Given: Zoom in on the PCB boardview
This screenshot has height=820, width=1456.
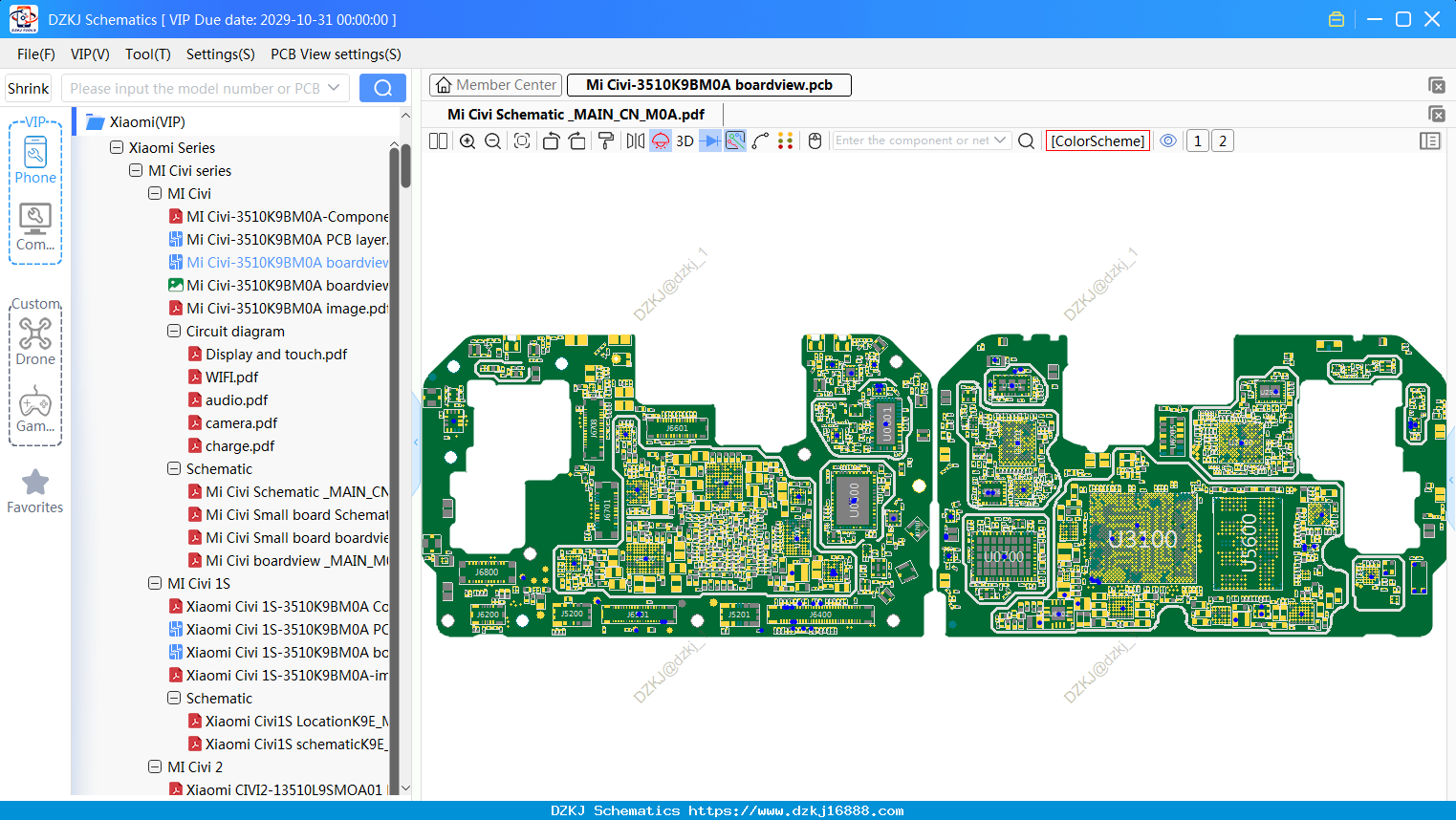Looking at the screenshot, I should click(x=467, y=141).
